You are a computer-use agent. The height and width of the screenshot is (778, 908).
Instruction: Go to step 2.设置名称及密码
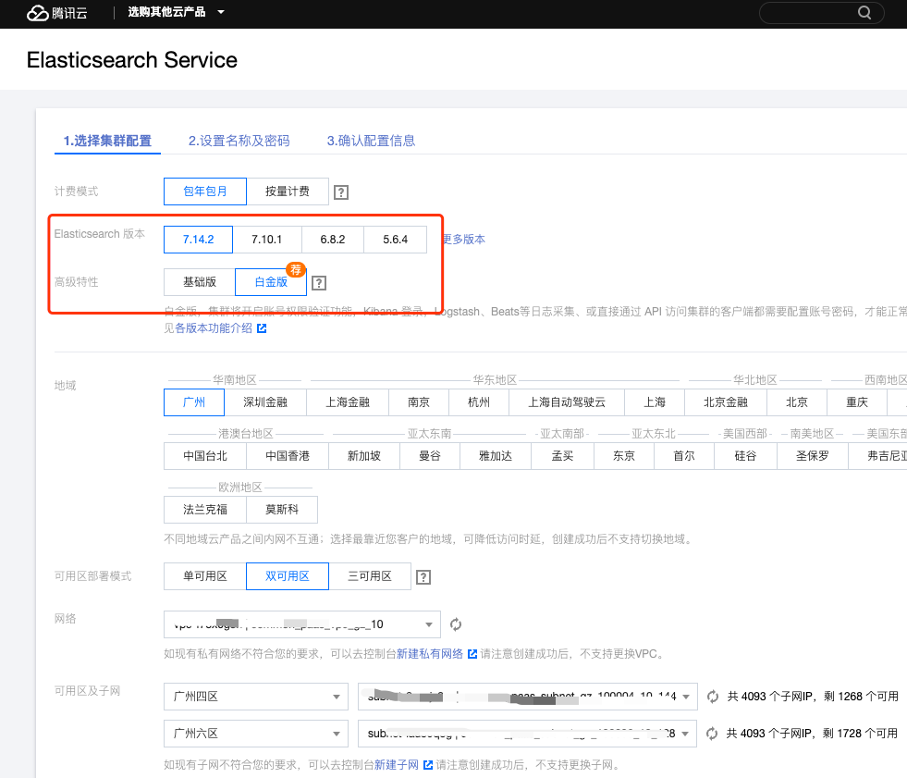point(240,141)
